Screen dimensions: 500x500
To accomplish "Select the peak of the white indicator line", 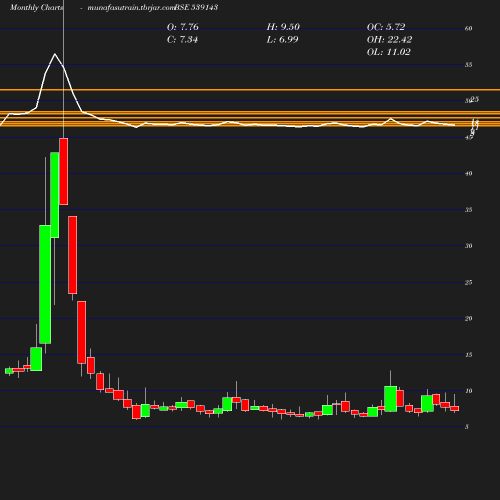I will (55, 54).
